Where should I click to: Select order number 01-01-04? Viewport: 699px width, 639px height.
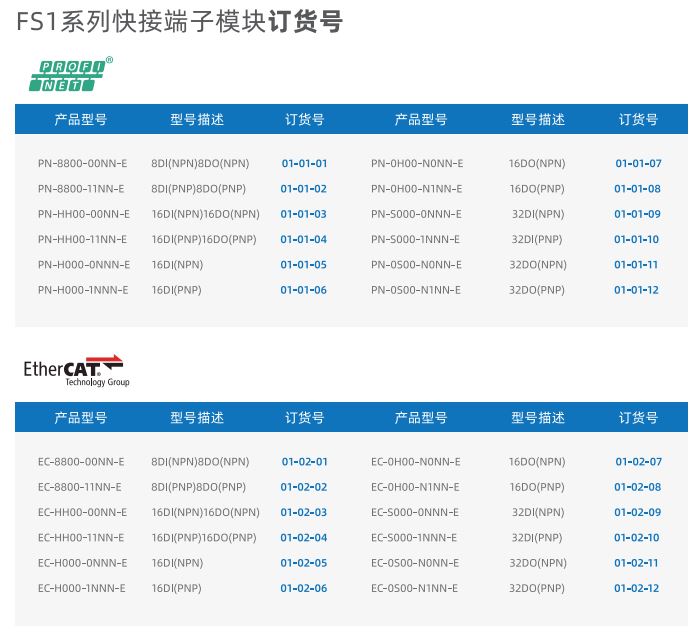(x=304, y=239)
